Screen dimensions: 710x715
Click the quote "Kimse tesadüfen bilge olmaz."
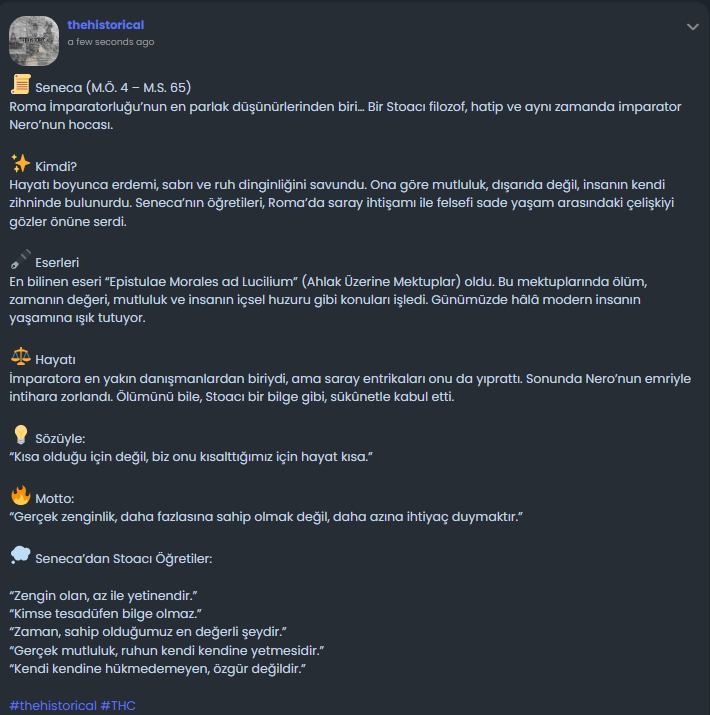coord(106,611)
